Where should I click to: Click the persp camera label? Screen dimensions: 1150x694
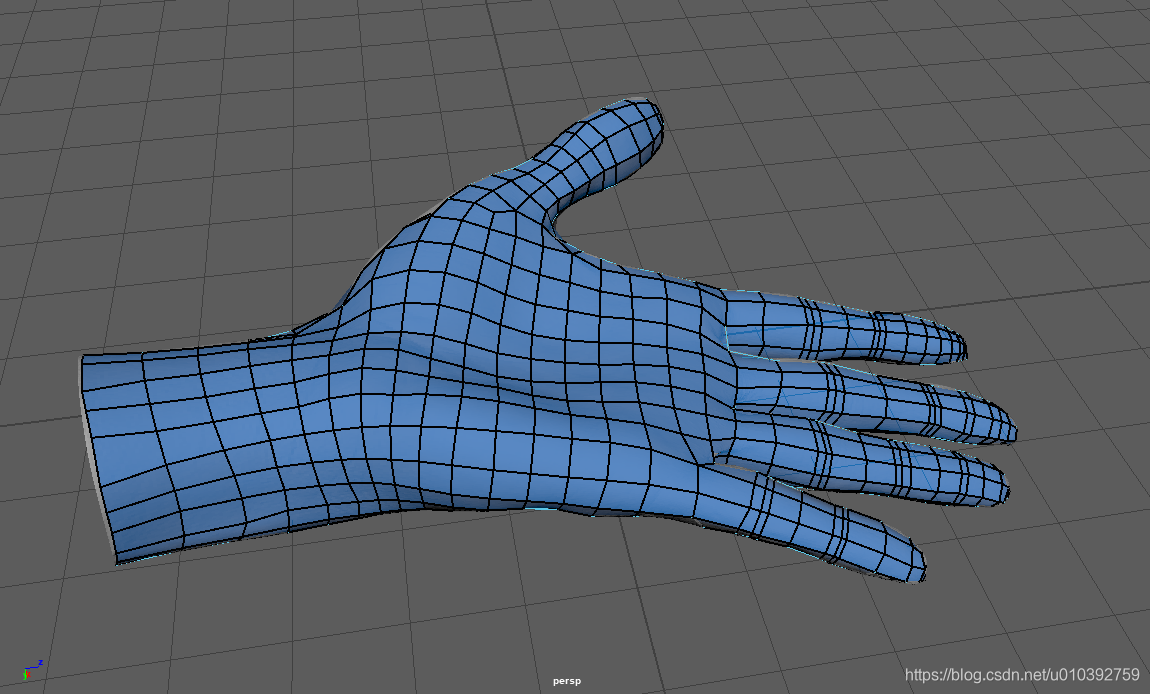pos(567,681)
